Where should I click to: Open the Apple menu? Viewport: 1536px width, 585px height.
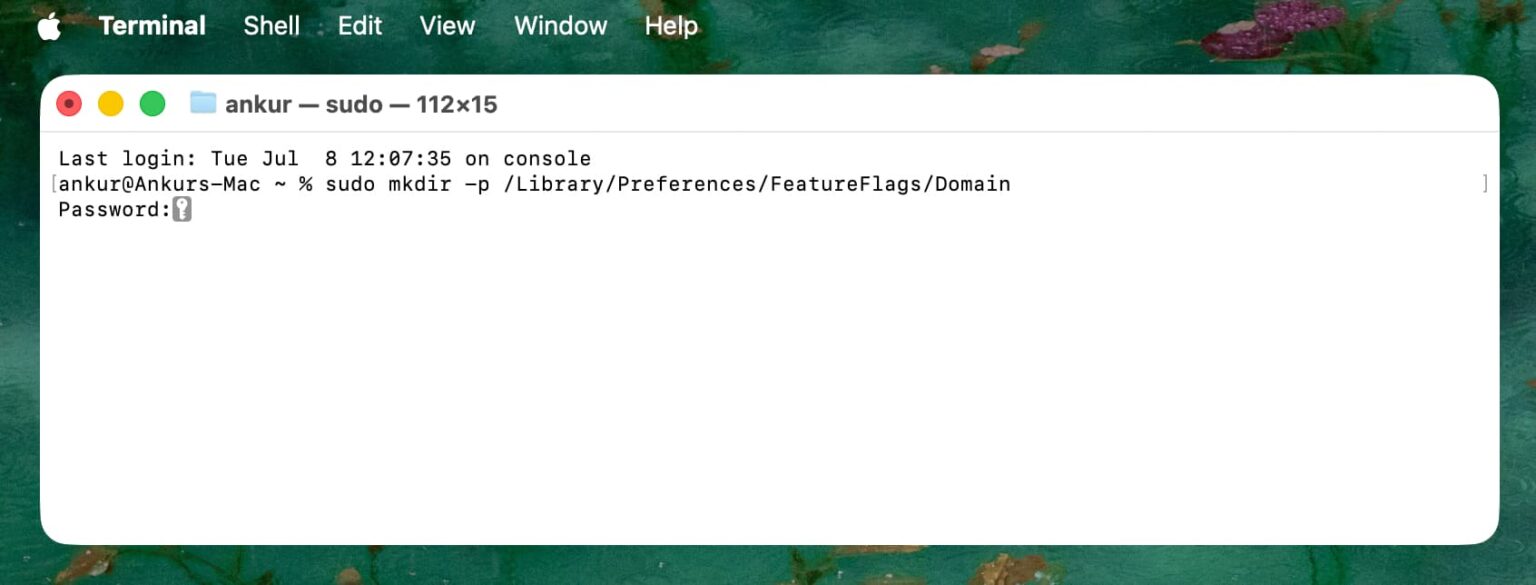coord(49,26)
